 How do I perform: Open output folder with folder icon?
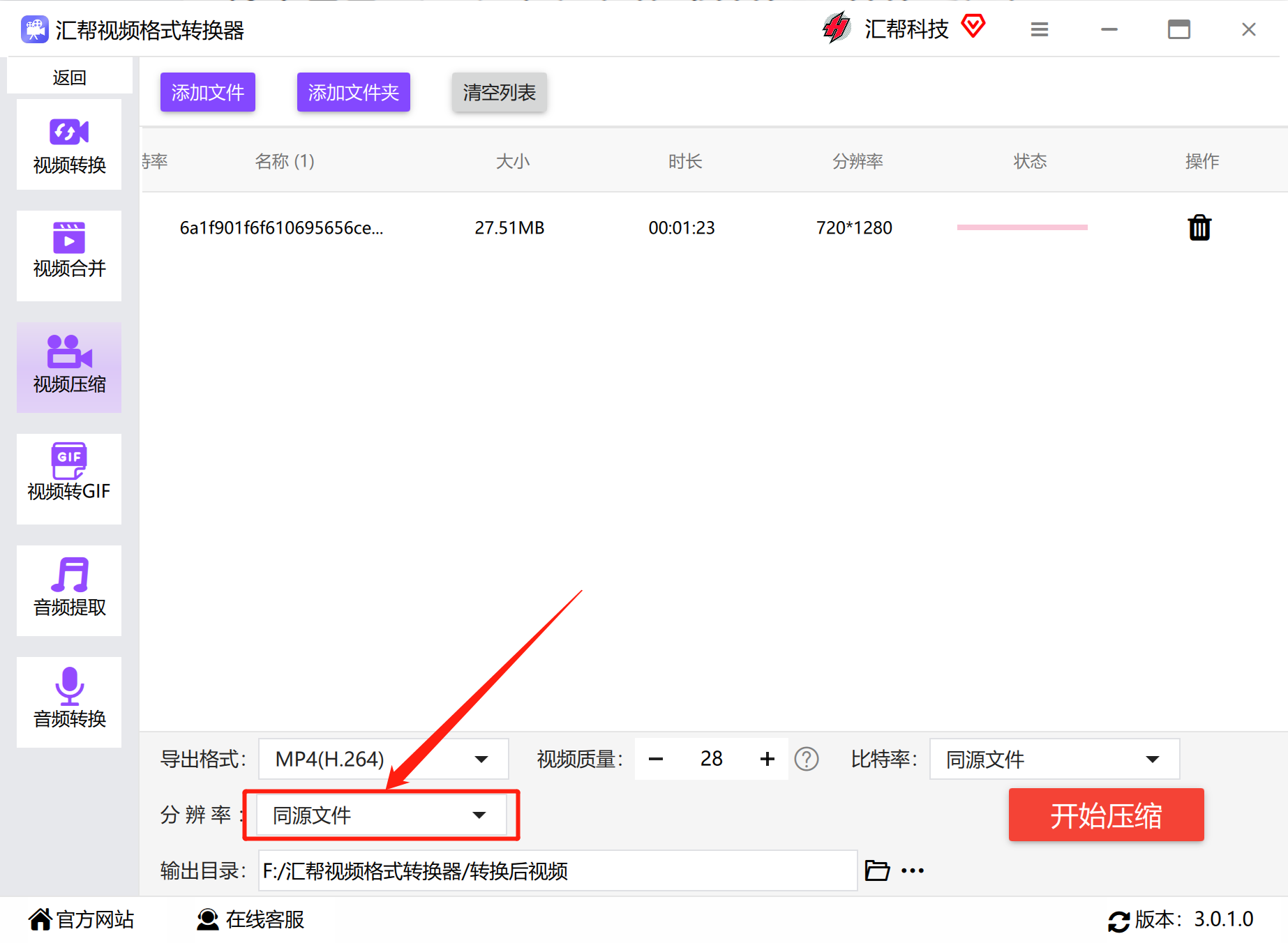[877, 870]
